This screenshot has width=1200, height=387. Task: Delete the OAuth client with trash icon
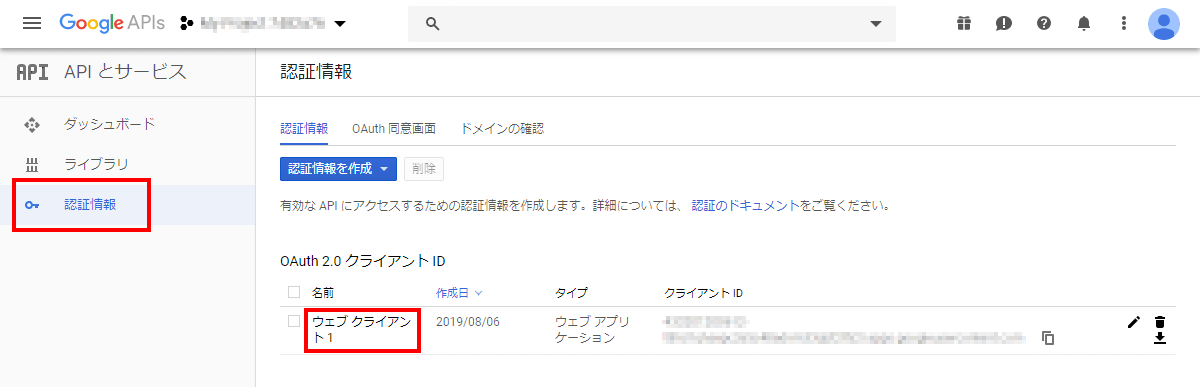1160,321
